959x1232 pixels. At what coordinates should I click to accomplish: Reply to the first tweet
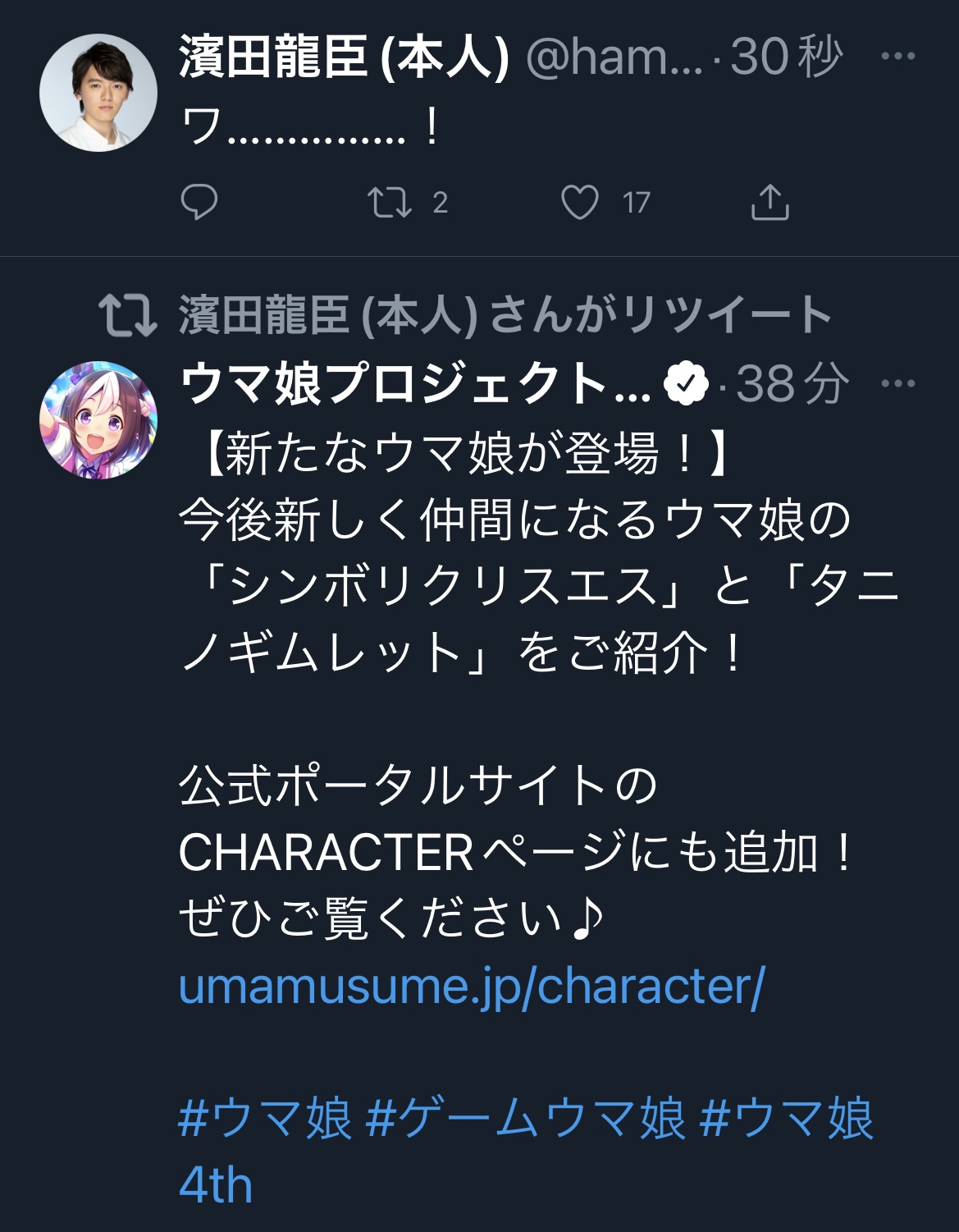tap(199, 202)
